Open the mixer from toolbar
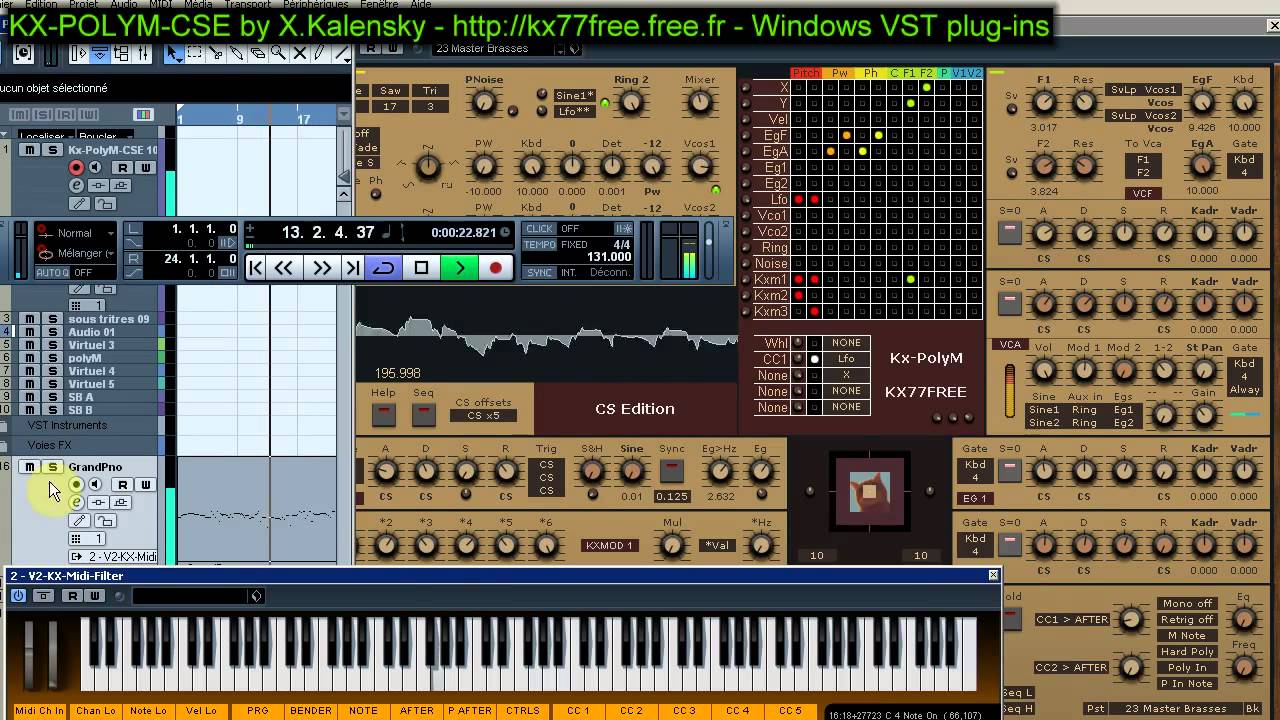Viewport: 1280px width, 720px height. 143,54
